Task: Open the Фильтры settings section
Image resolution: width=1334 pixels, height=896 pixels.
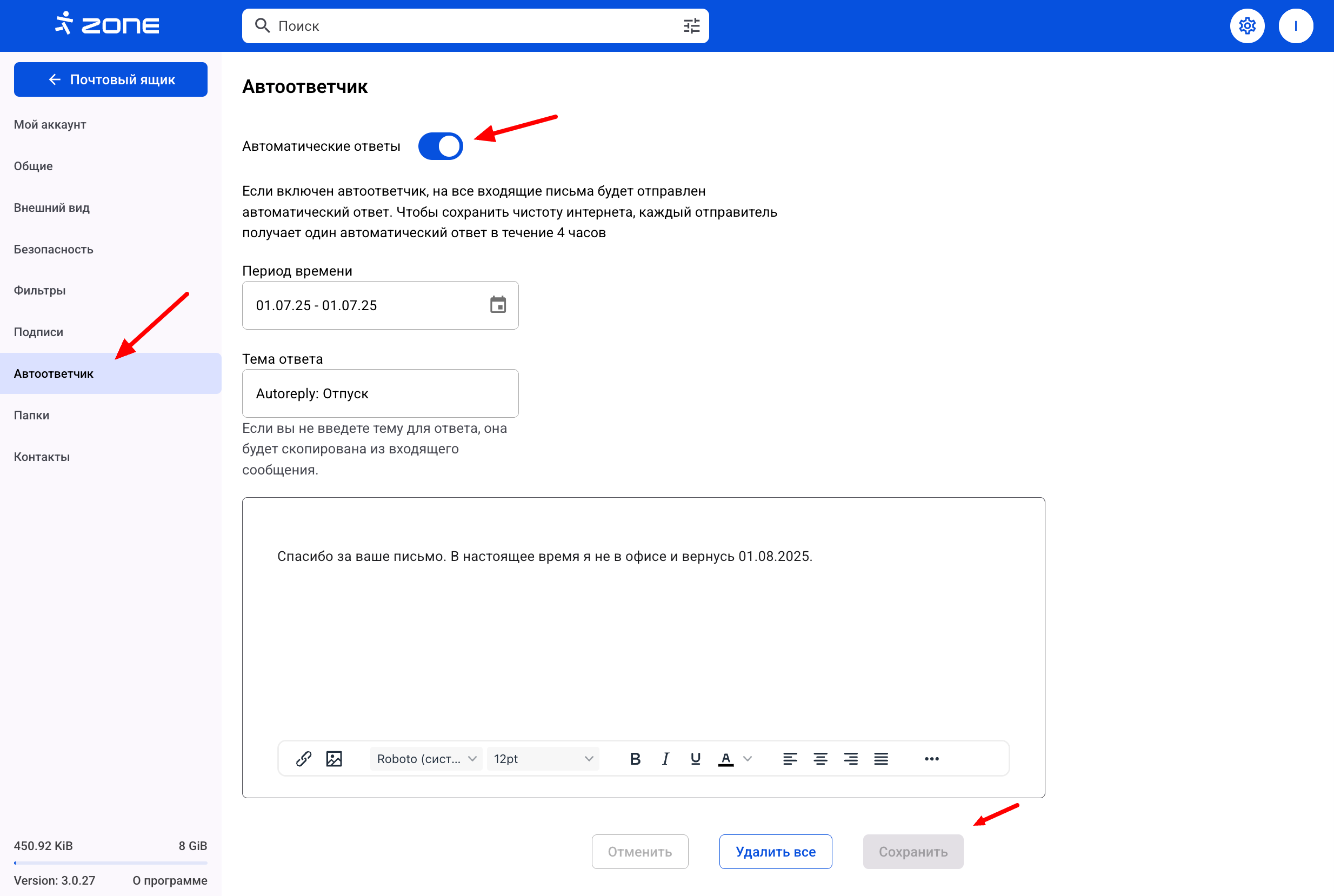Action: click(39, 290)
